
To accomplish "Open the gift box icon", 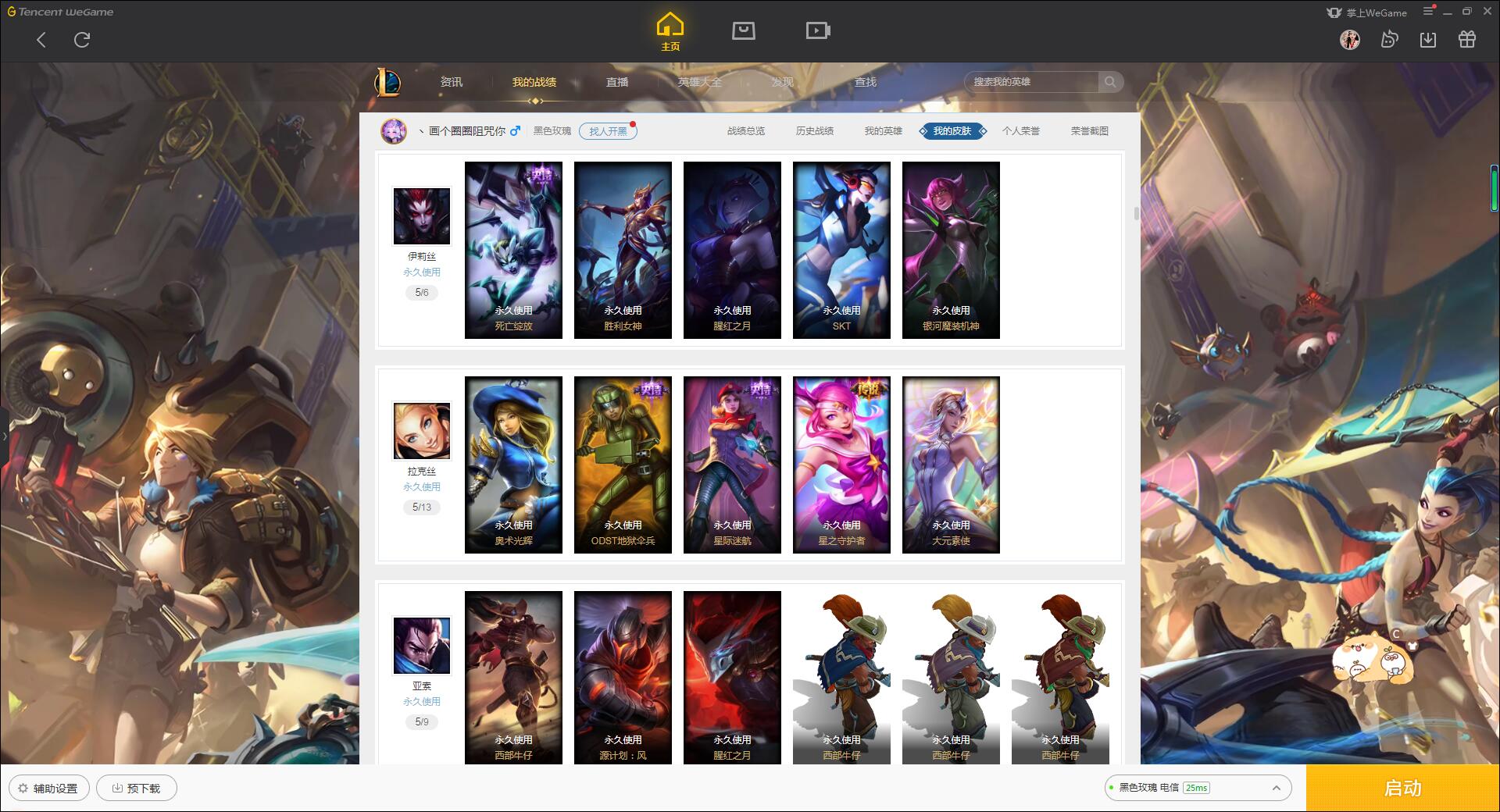I will 1467,39.
